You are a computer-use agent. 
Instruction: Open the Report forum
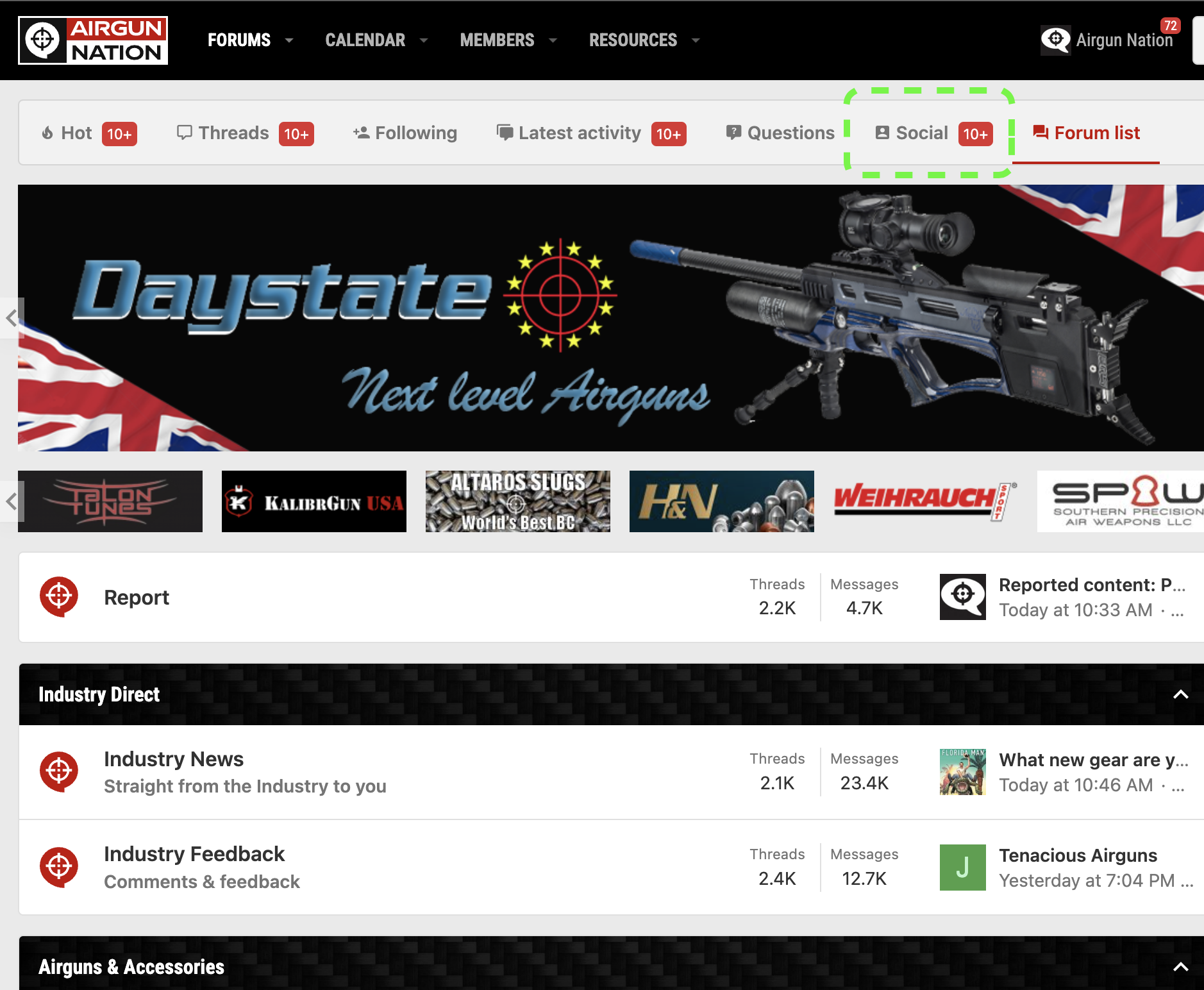pos(137,598)
